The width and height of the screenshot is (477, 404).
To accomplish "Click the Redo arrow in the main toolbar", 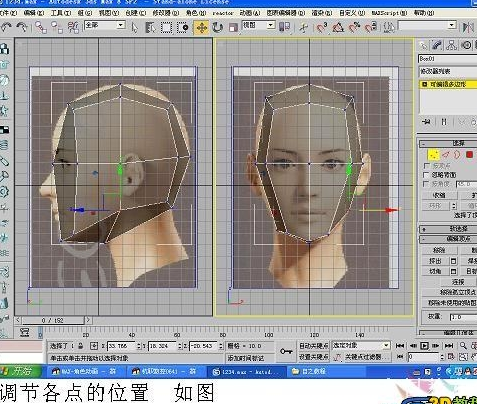I will [22, 27].
